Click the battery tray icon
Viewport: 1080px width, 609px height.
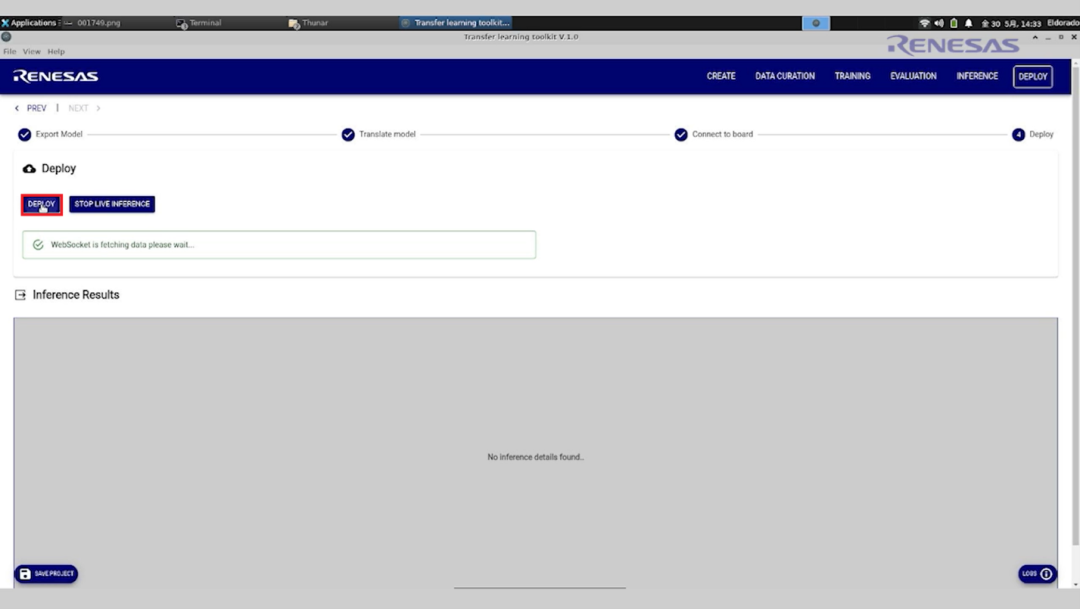954,23
